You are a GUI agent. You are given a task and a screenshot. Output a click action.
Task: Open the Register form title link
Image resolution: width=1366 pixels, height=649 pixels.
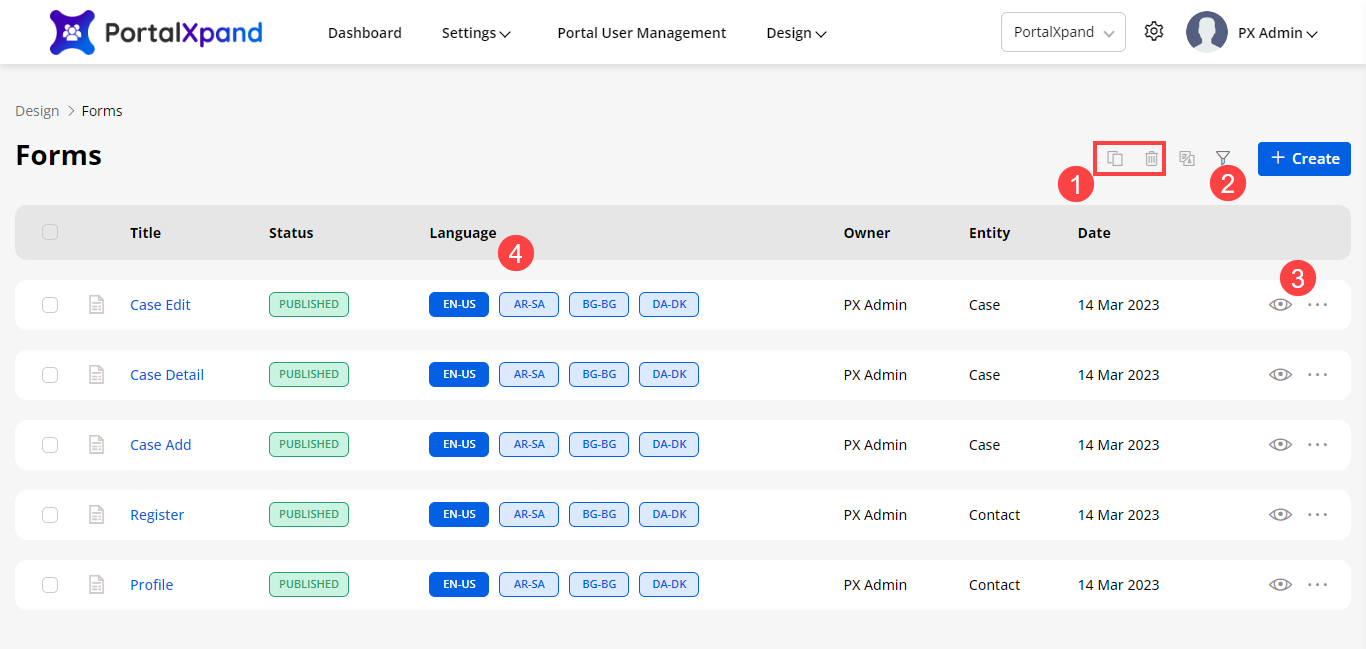pos(157,515)
